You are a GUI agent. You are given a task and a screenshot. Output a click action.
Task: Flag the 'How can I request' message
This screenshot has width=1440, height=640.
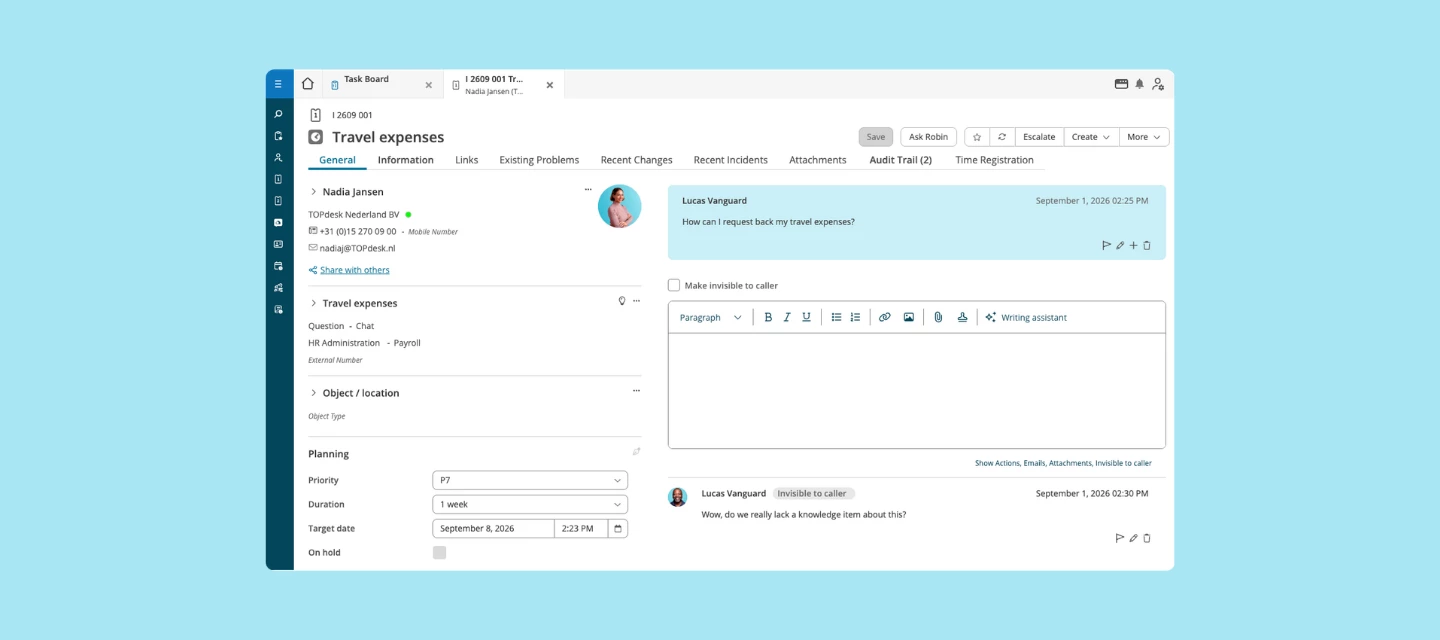1106,245
